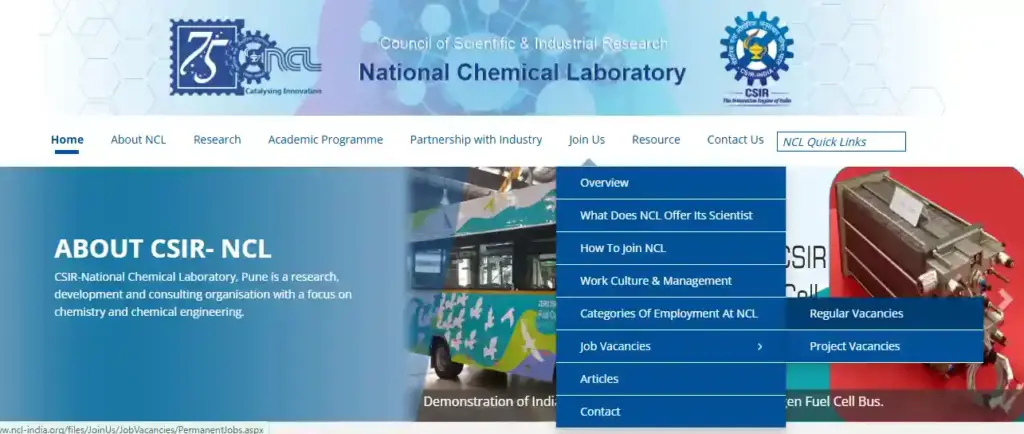The image size is (1024, 434).
Task: Expand the Job Vacancies submenu arrow
Action: pyautogui.click(x=760, y=346)
